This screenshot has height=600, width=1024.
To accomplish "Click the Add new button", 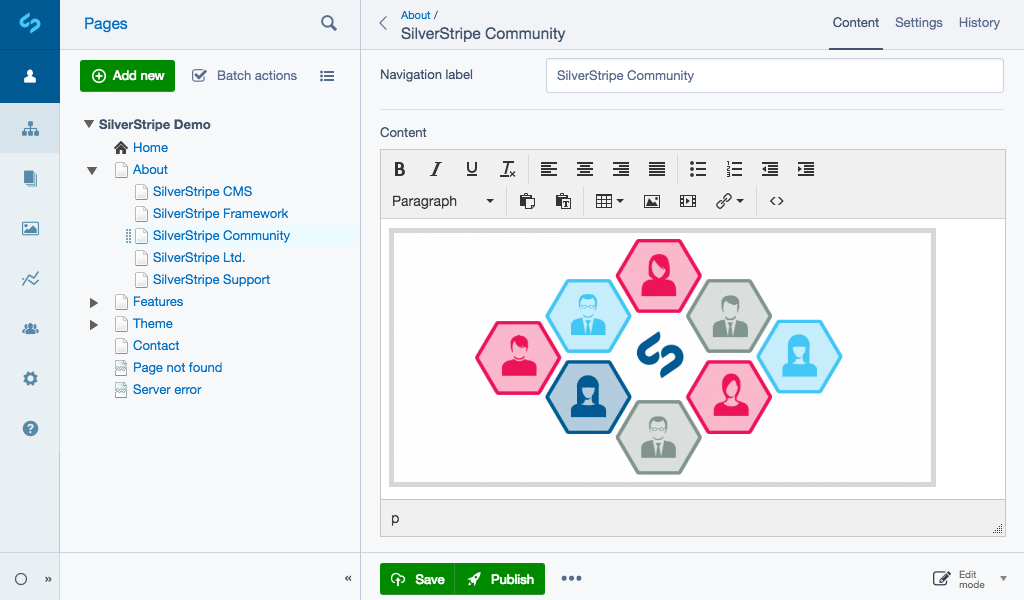I will tap(127, 76).
